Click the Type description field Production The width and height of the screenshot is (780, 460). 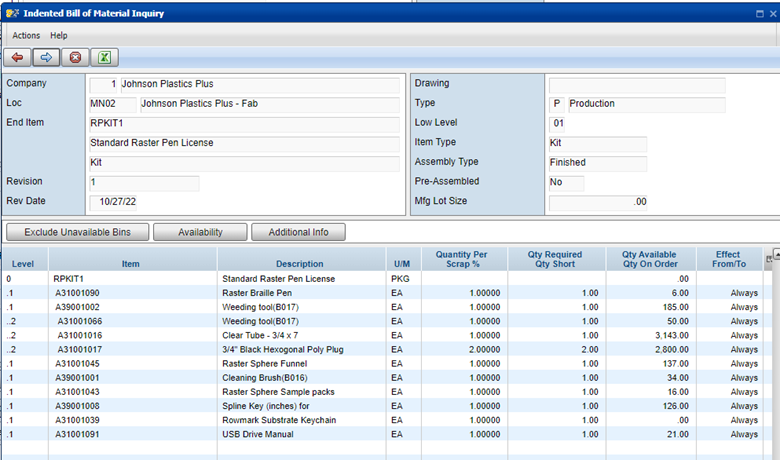pyautogui.click(x=647, y=104)
